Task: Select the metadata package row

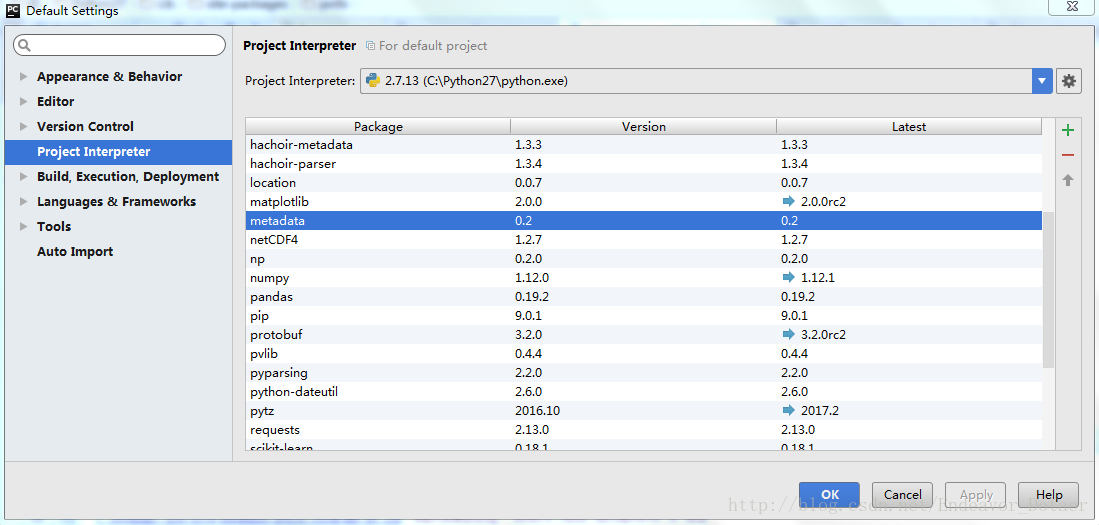Action: [643, 221]
